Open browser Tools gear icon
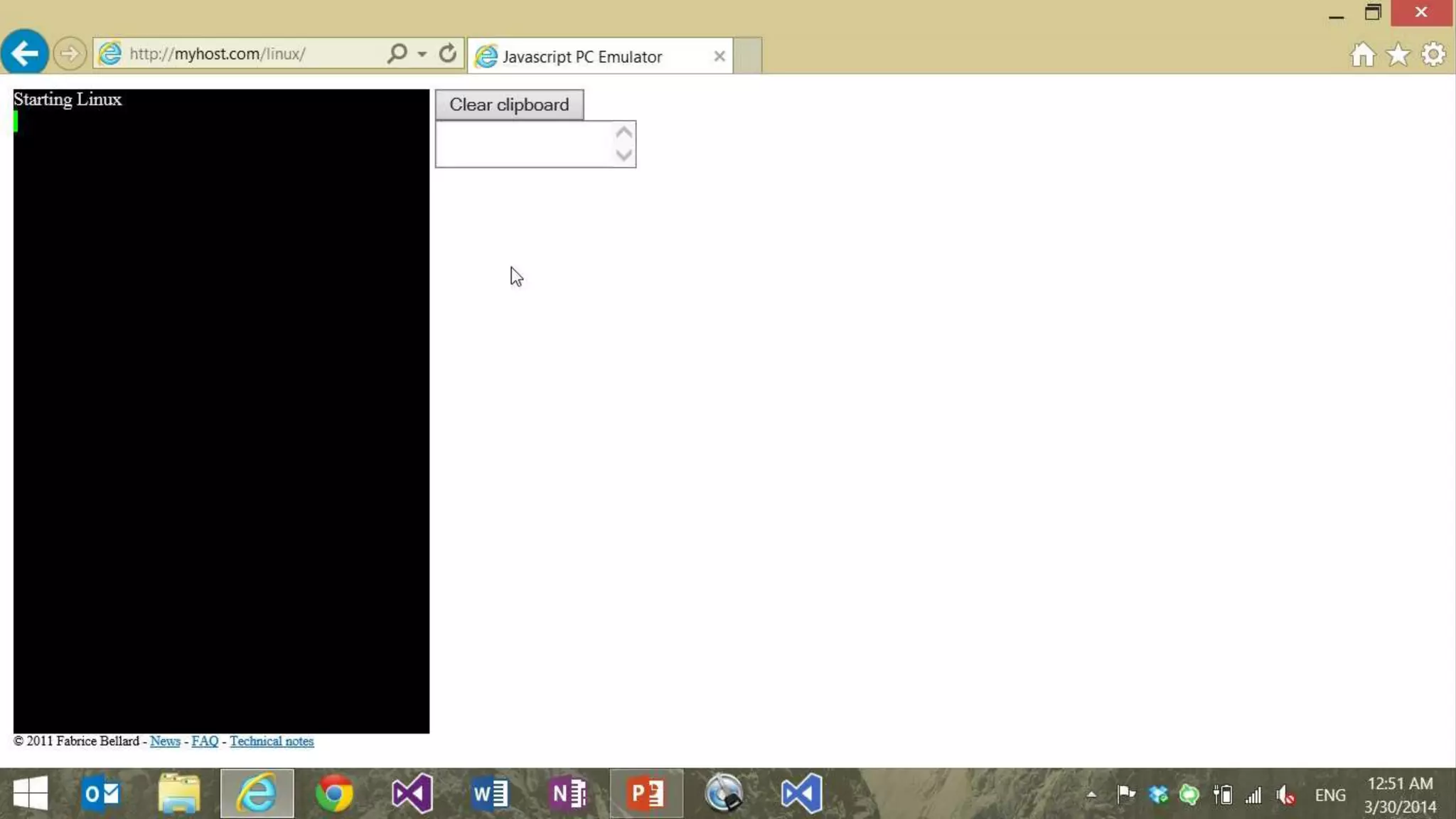The width and height of the screenshot is (1456, 819). click(x=1433, y=55)
